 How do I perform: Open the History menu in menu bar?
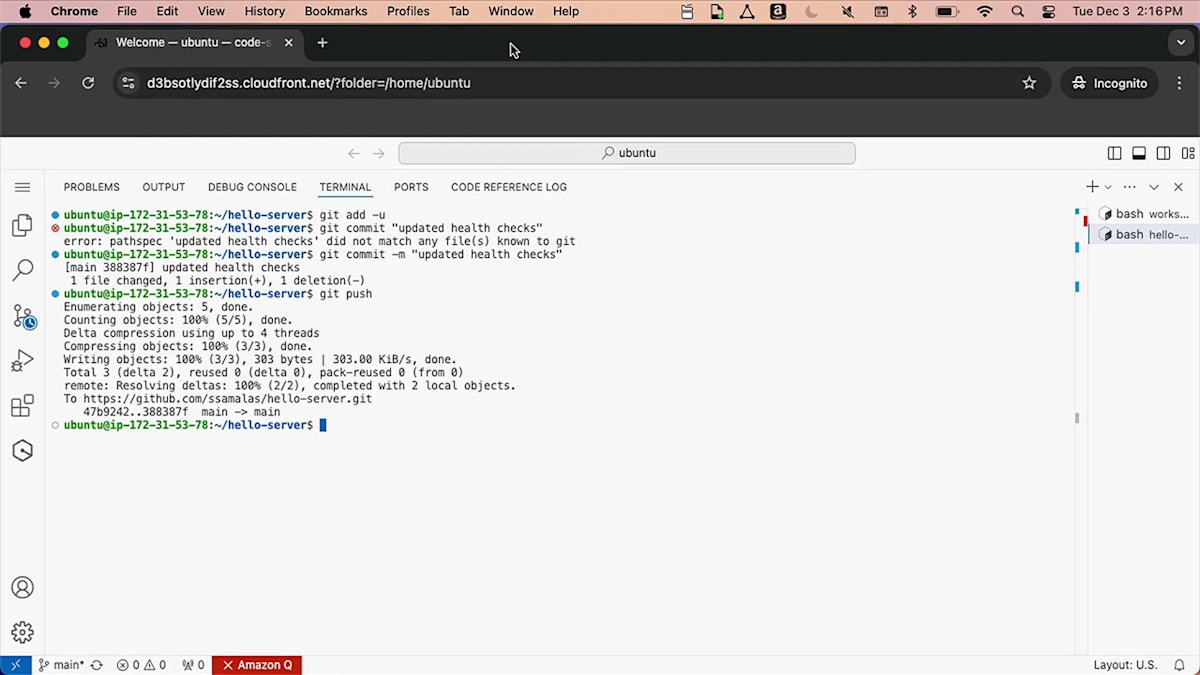(265, 11)
